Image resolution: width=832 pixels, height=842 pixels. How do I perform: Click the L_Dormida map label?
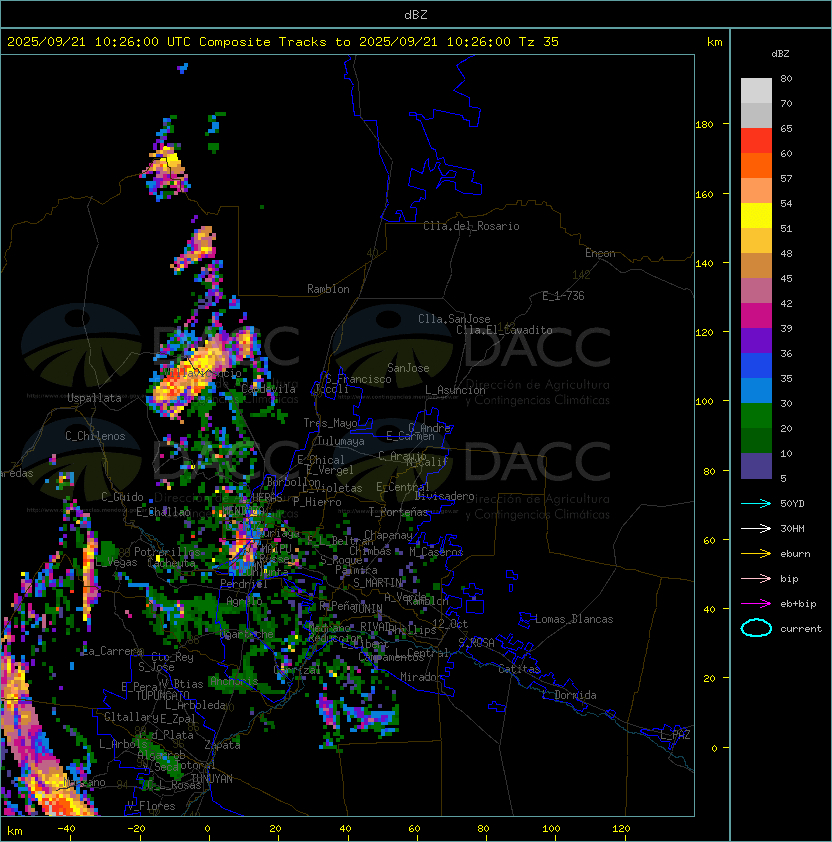570,695
